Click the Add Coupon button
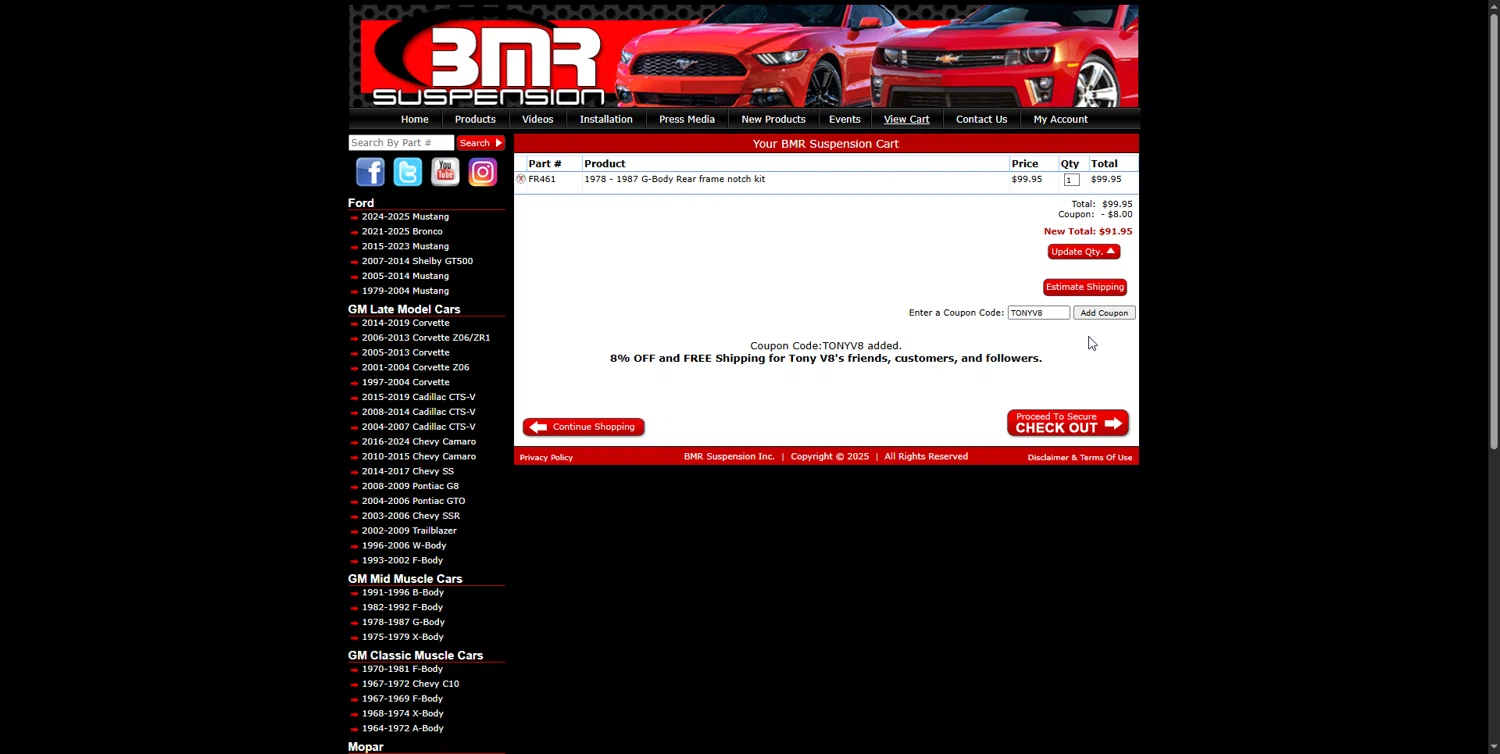The image size is (1500, 754). click(x=1104, y=313)
